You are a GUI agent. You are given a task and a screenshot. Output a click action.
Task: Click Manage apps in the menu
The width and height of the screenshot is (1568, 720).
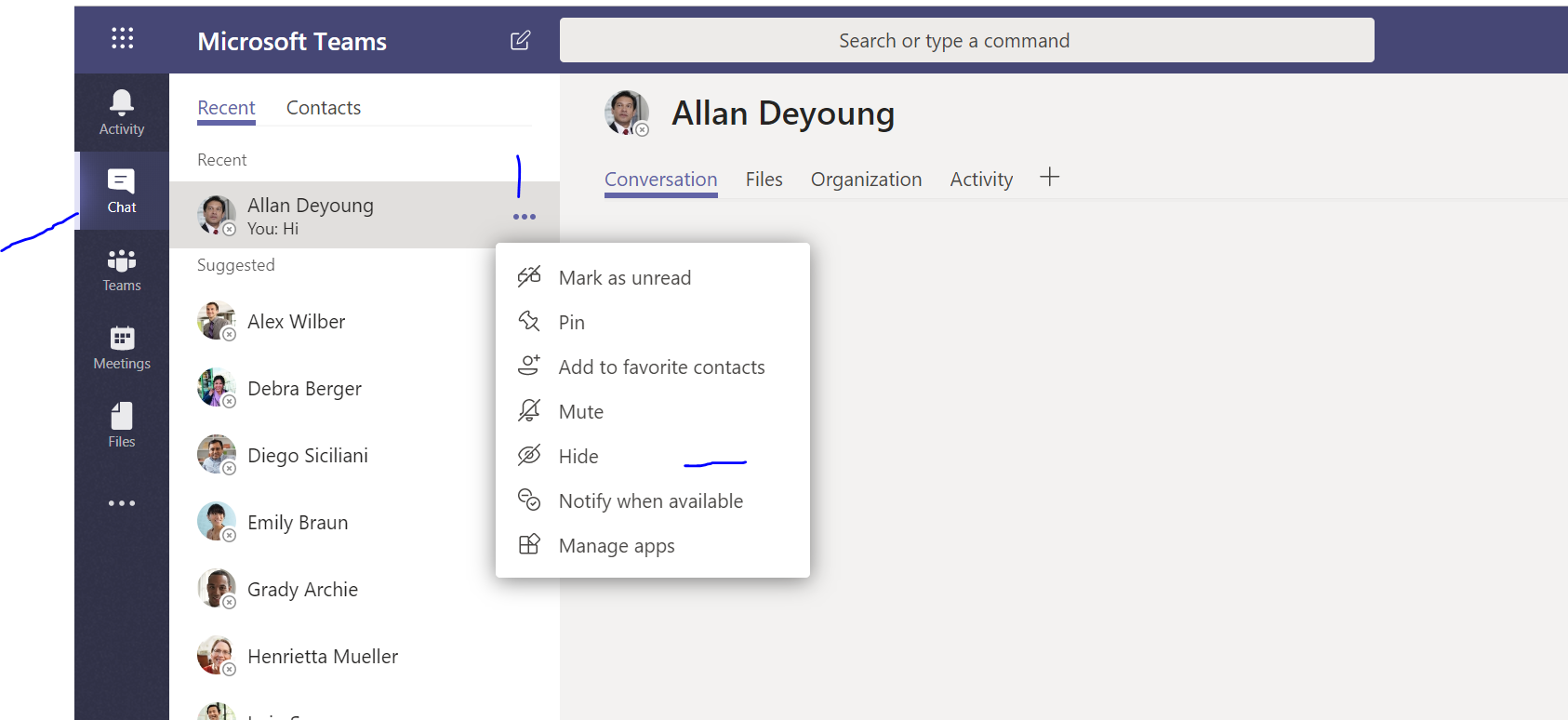[x=616, y=546]
